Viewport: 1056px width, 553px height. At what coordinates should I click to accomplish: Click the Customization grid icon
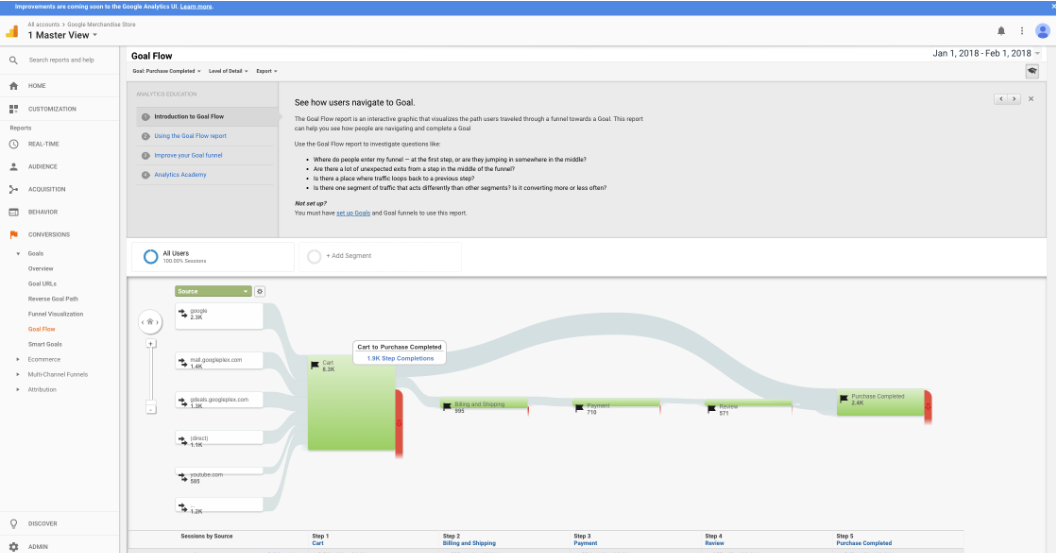tap(13, 108)
